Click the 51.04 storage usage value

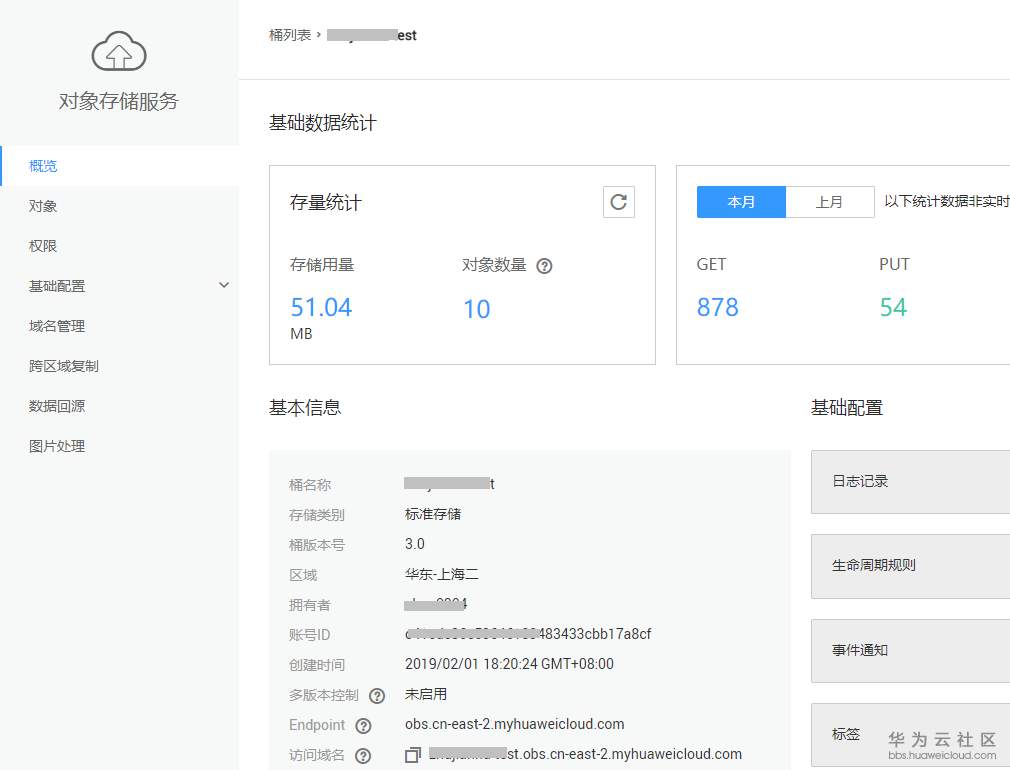coord(321,307)
